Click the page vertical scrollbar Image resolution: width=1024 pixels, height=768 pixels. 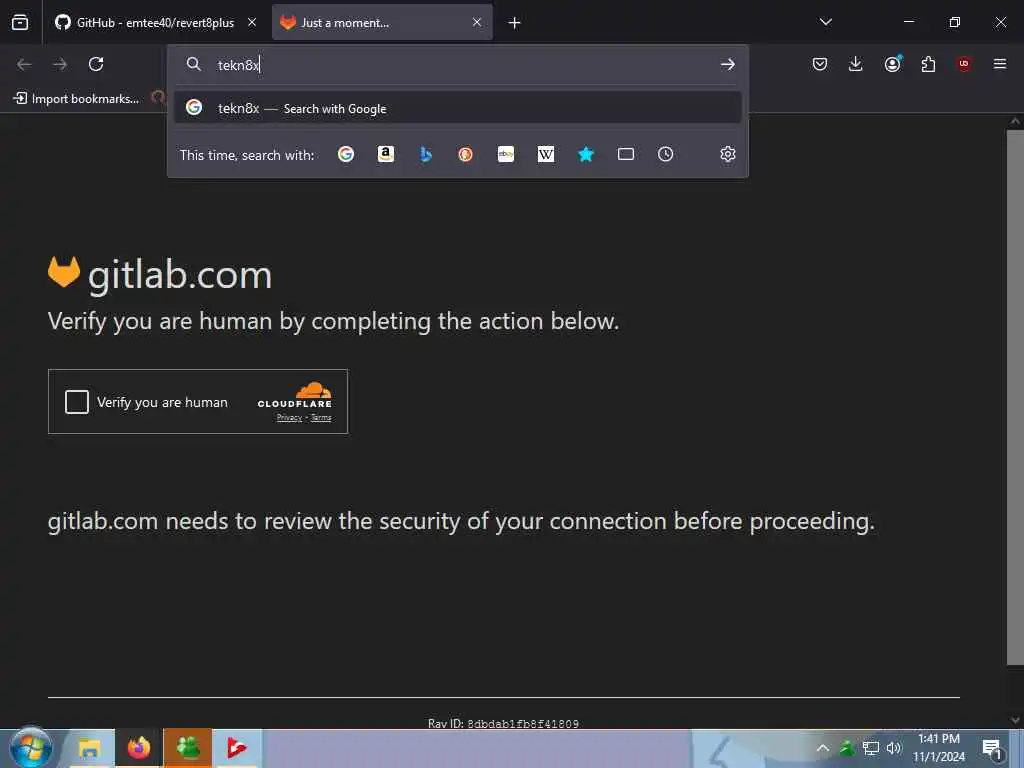[x=1015, y=397]
